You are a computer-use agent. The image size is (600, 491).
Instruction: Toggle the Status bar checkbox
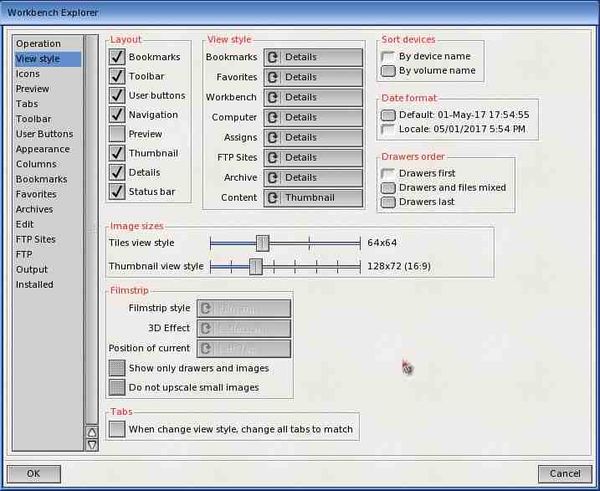[117, 191]
